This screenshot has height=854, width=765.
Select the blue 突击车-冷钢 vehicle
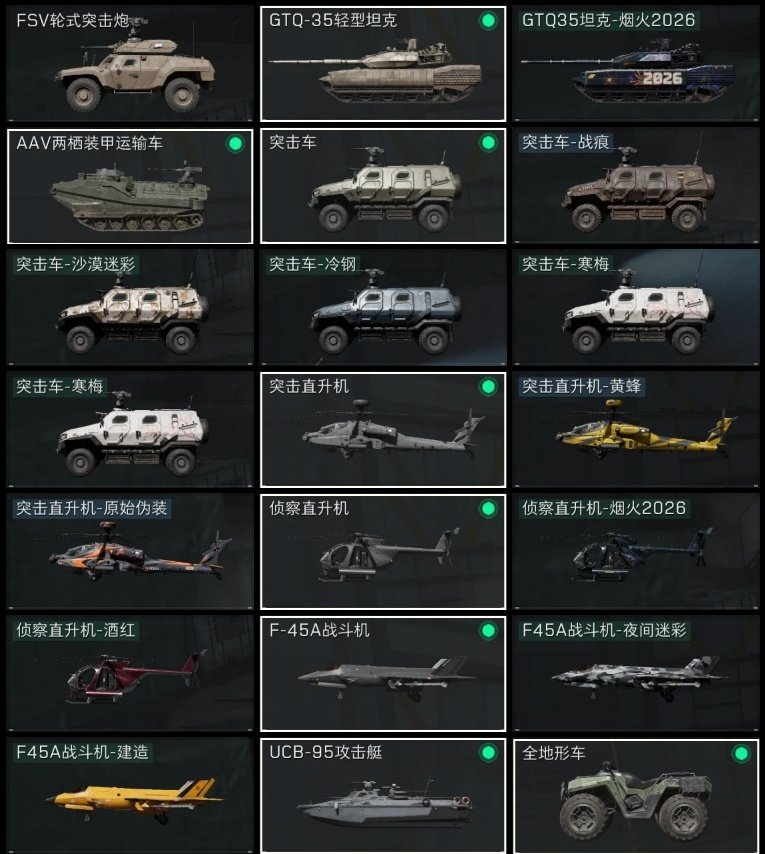tap(383, 308)
